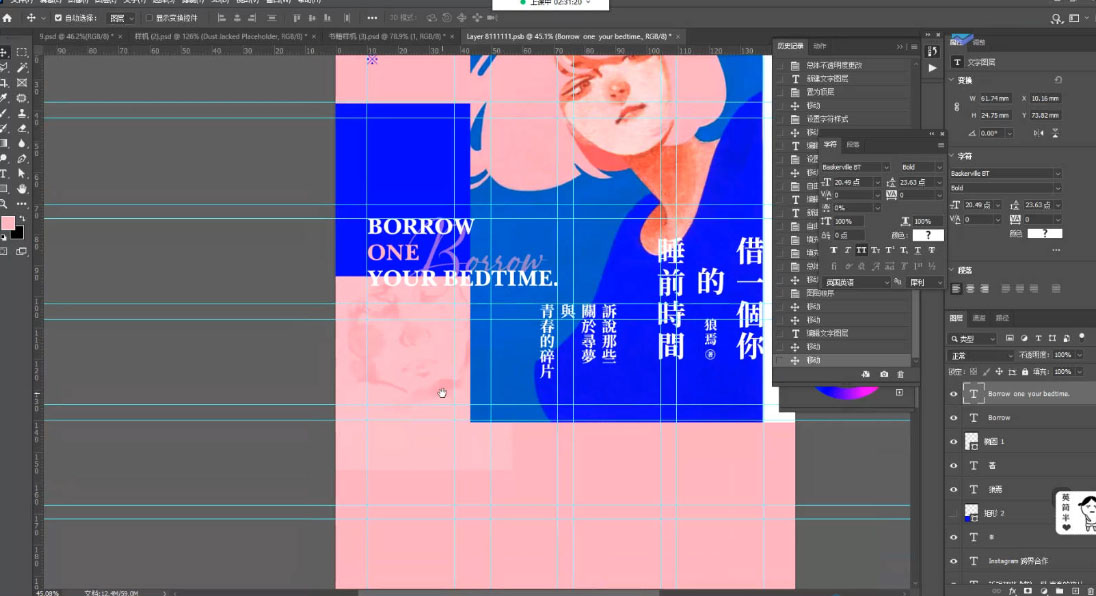Viewport: 1096px width, 596px height.
Task: Open the anti-aliasing dropdown 犀利
Action: (x=925, y=282)
